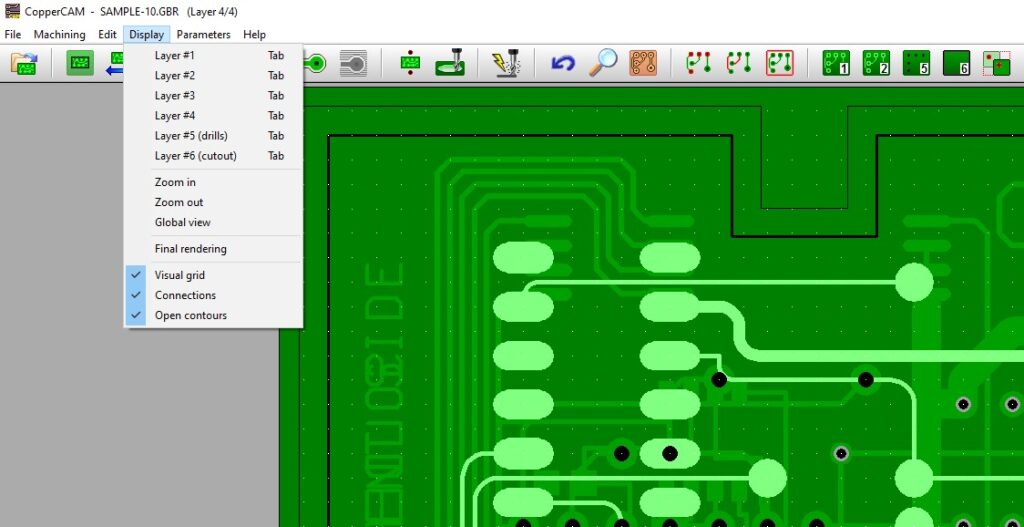
Task: Toggle the Visual grid option
Action: [x=180, y=275]
